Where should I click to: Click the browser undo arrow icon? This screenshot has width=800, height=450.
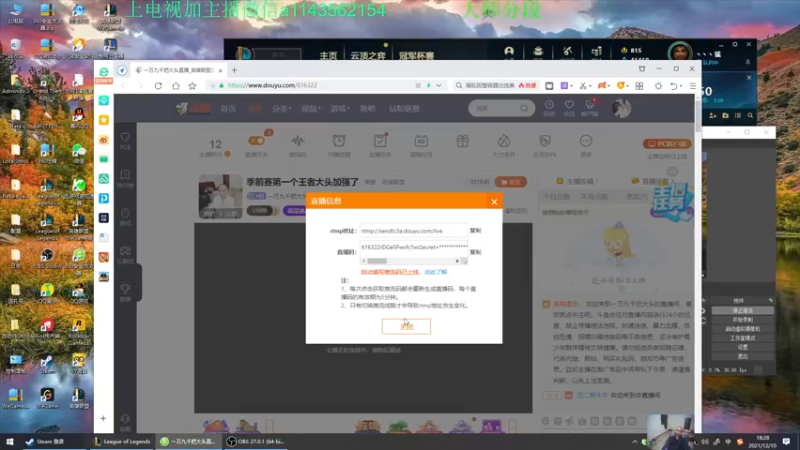pyautogui.click(x=673, y=86)
